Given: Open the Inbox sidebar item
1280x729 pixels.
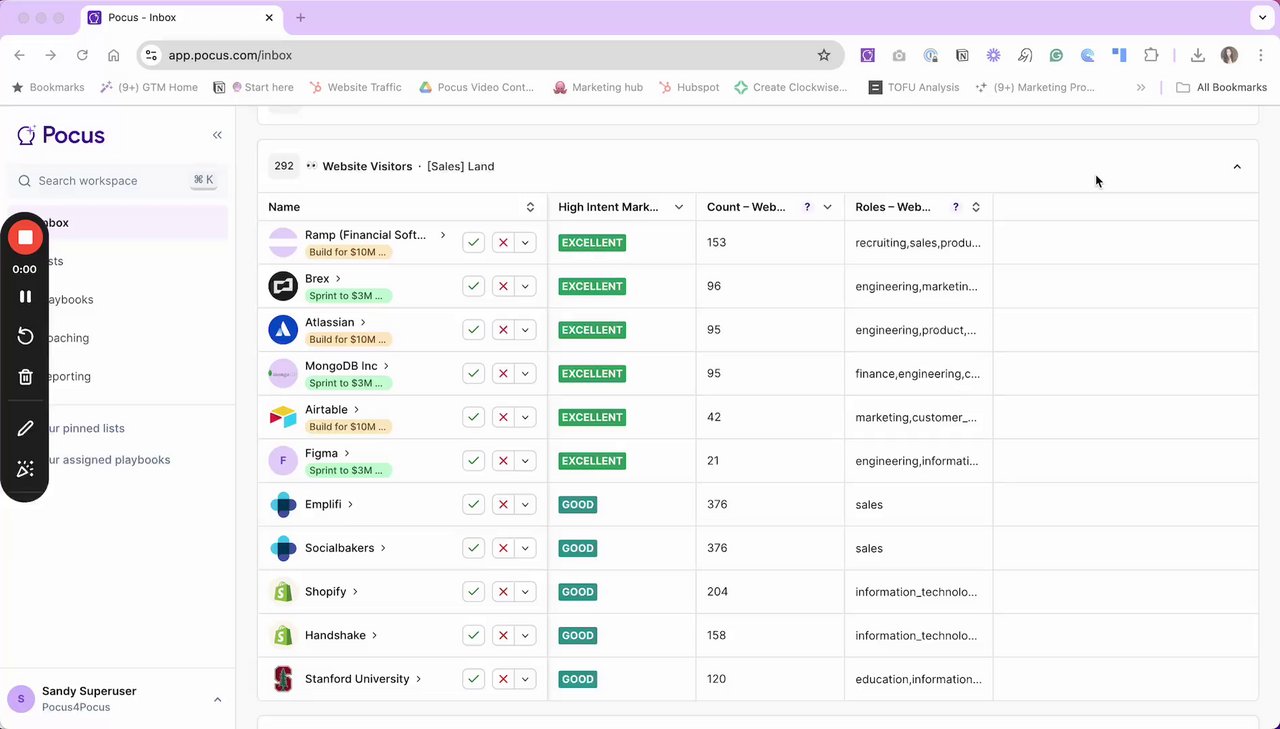Looking at the screenshot, I should point(118,223).
